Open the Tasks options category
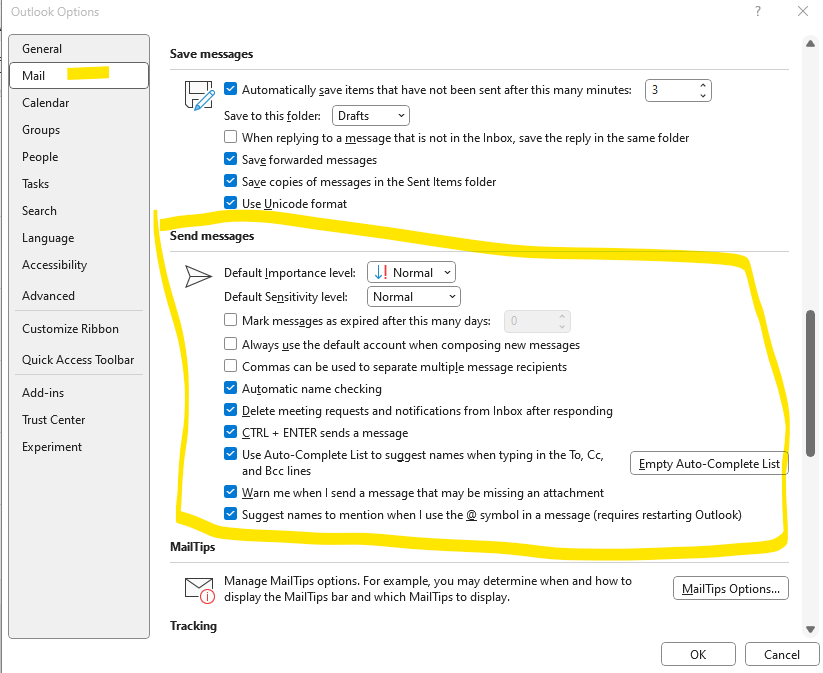Screen dimensions: 823x673 (x=79, y=184)
